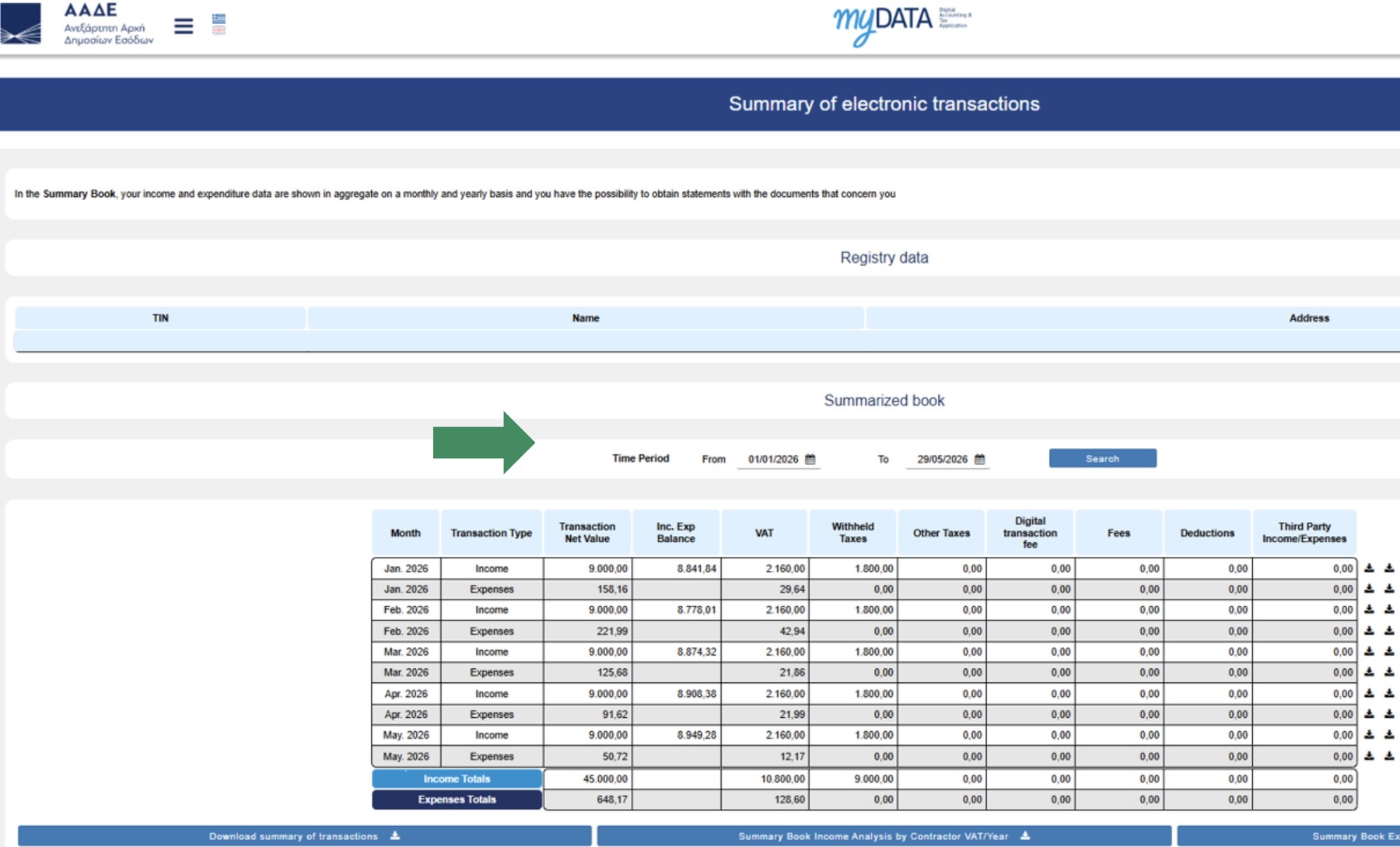Open the To date calendar picker
This screenshot has width=1400, height=847.
(979, 459)
